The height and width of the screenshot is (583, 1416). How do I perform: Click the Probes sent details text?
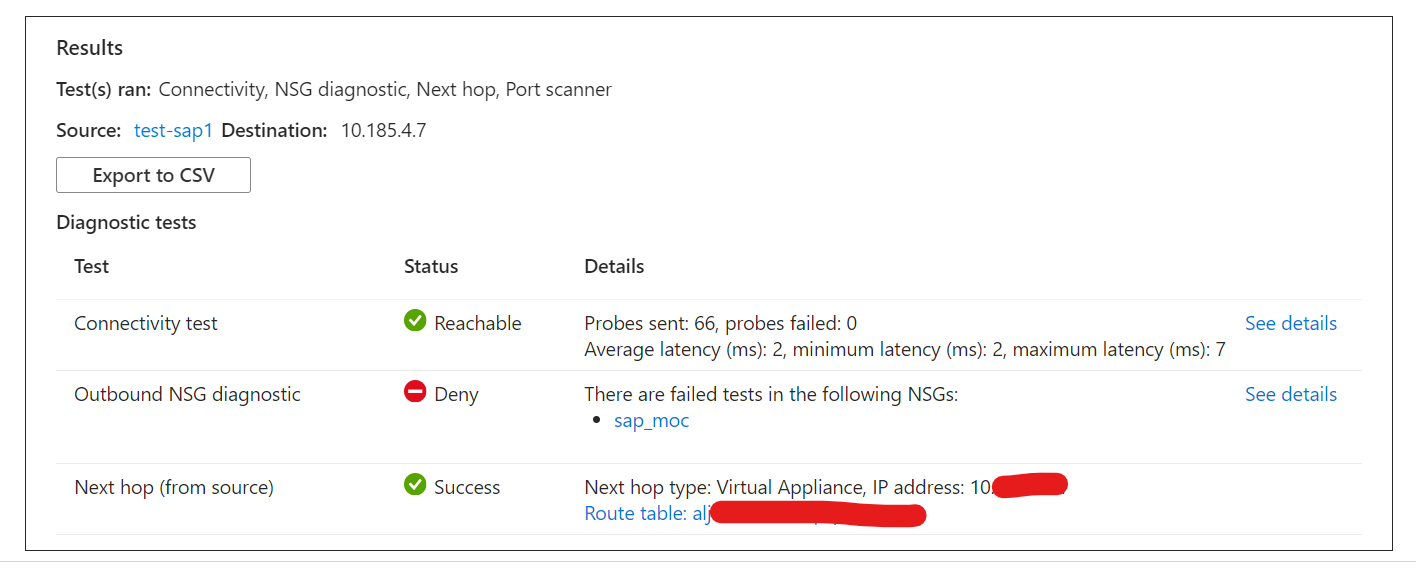[720, 323]
